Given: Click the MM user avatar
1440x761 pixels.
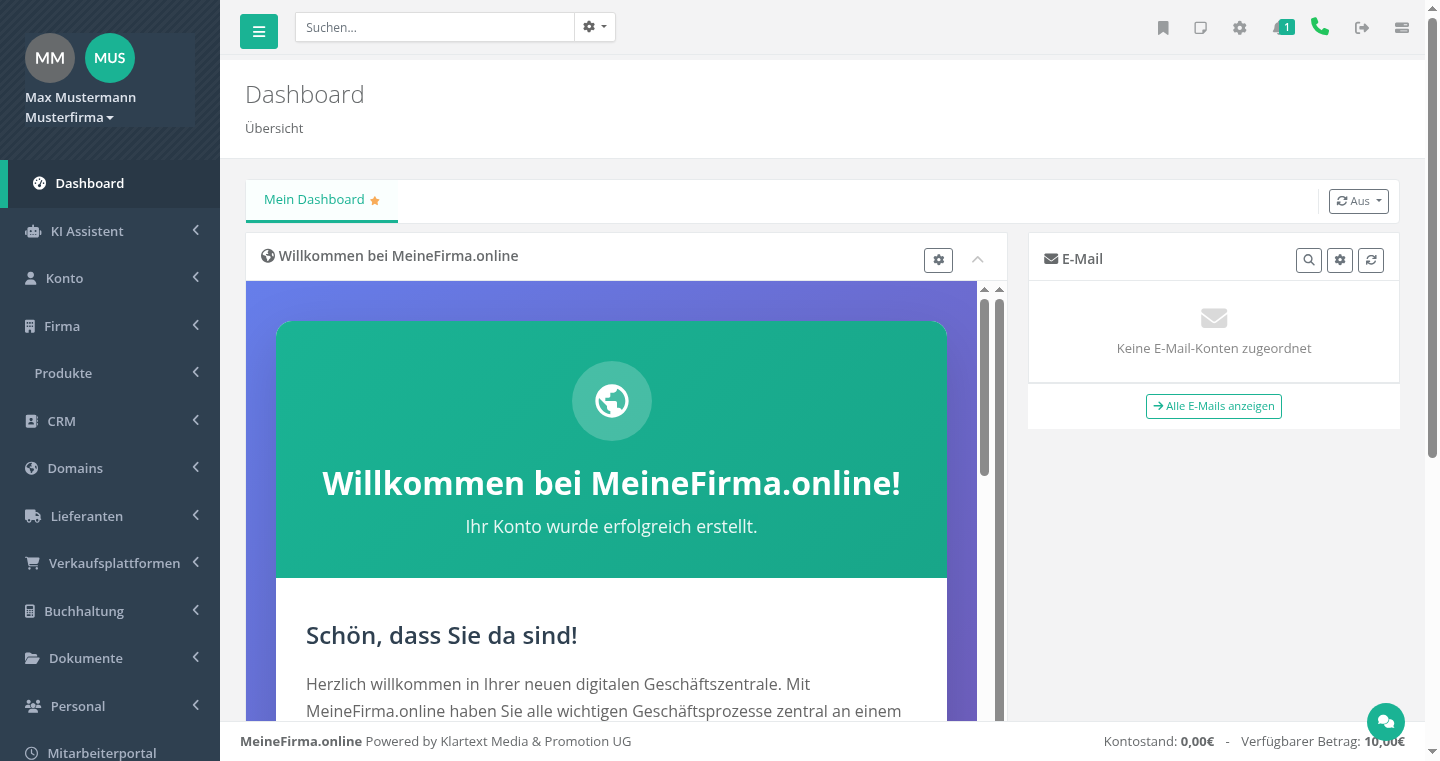Looking at the screenshot, I should (x=50, y=58).
